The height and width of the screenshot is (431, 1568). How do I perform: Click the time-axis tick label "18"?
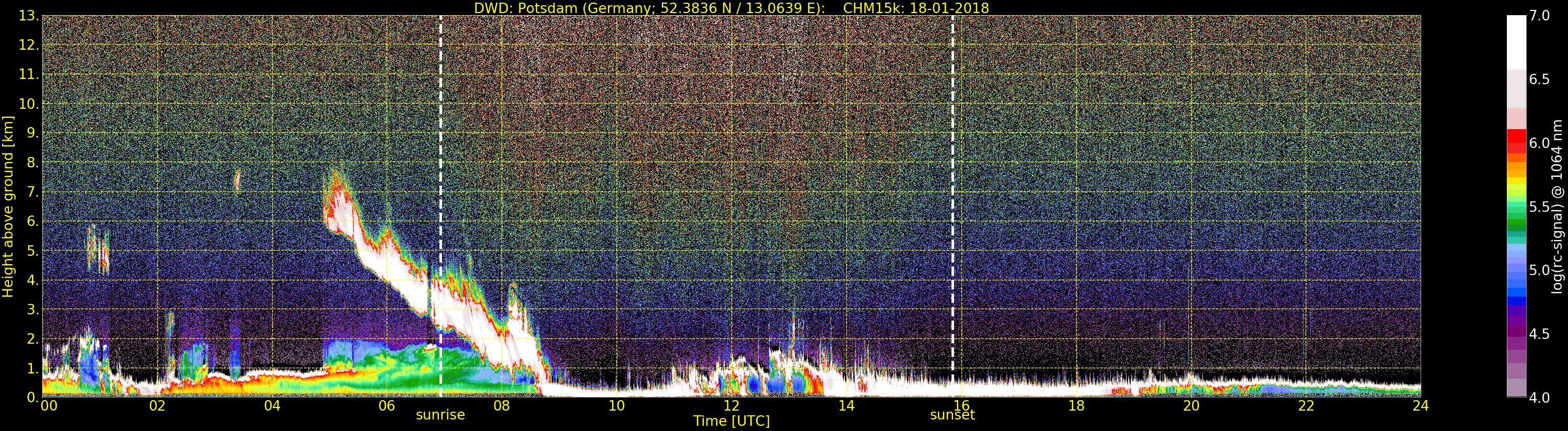point(1076,406)
